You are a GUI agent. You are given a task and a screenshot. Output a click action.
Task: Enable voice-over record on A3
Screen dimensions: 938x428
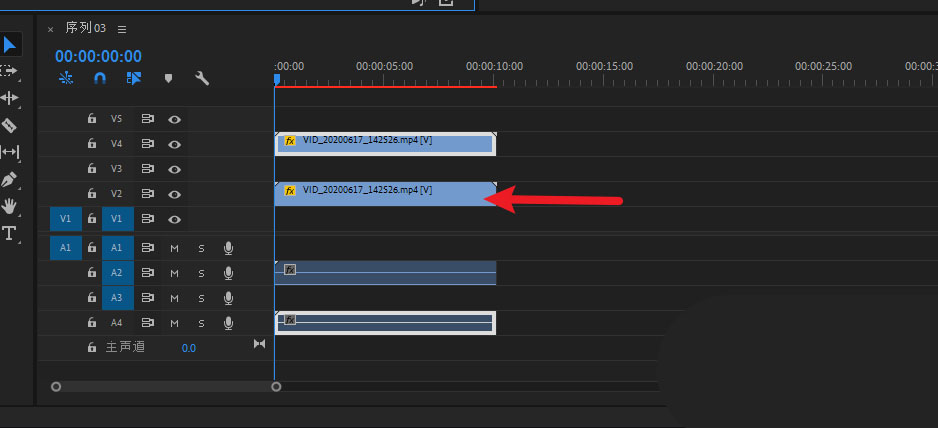pos(228,299)
